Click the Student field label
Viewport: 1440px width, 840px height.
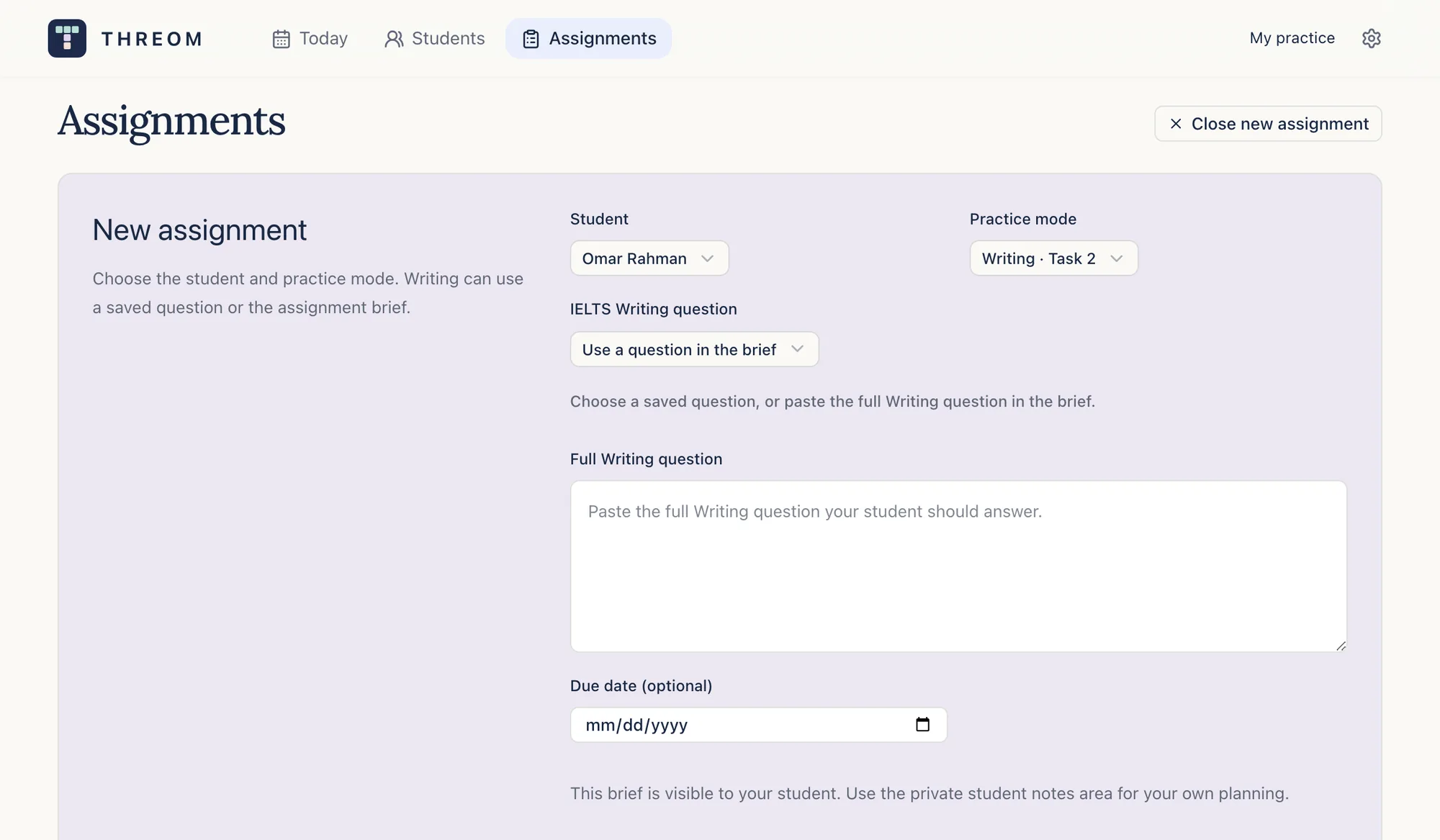(599, 219)
